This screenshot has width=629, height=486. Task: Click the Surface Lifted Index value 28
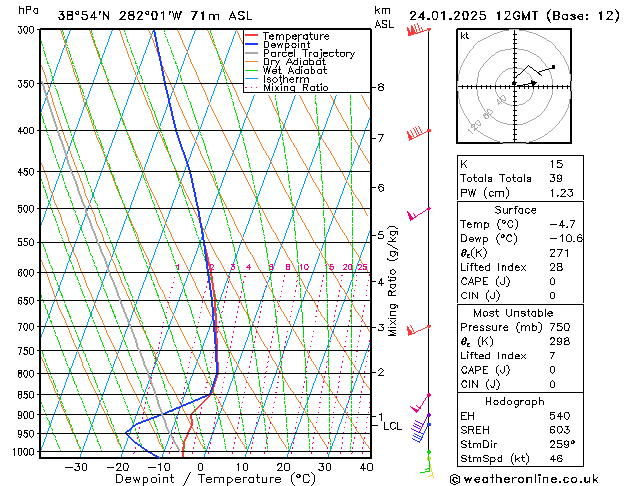[x=556, y=267]
